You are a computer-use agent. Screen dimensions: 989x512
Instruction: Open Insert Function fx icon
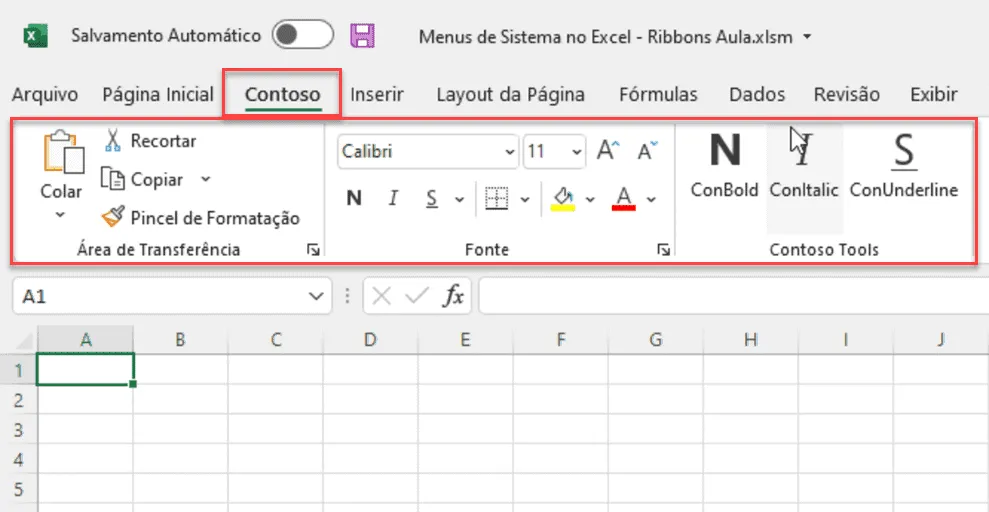click(453, 296)
